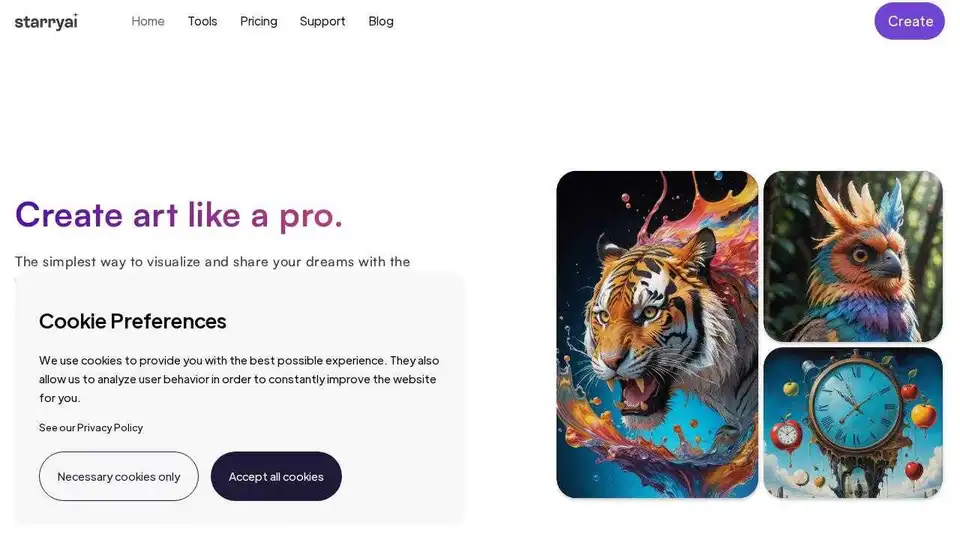Click the starryai logo
This screenshot has height=540, width=960.
pyautogui.click(x=46, y=21)
